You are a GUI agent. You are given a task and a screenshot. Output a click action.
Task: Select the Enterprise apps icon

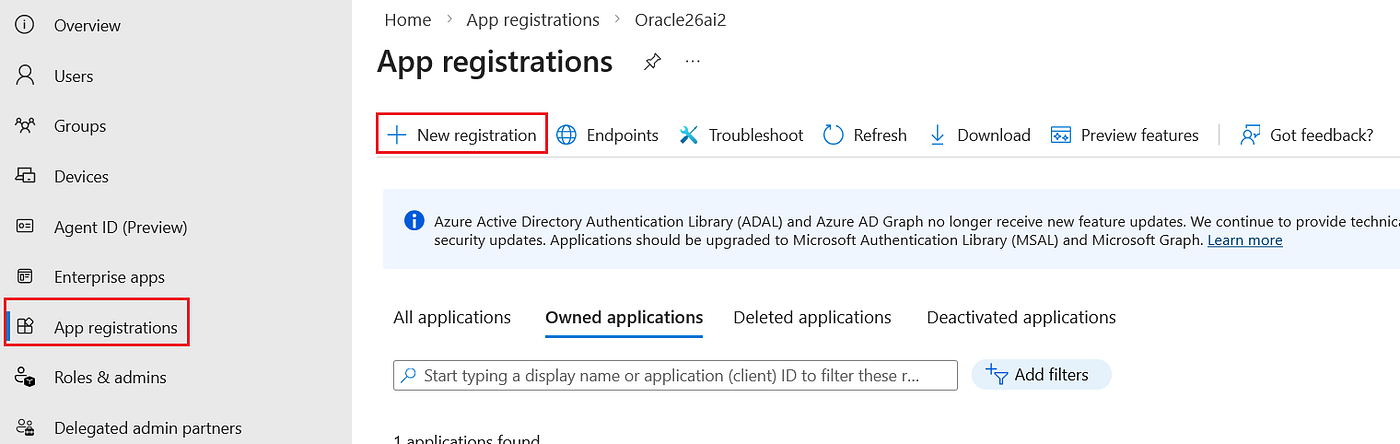coord(25,276)
